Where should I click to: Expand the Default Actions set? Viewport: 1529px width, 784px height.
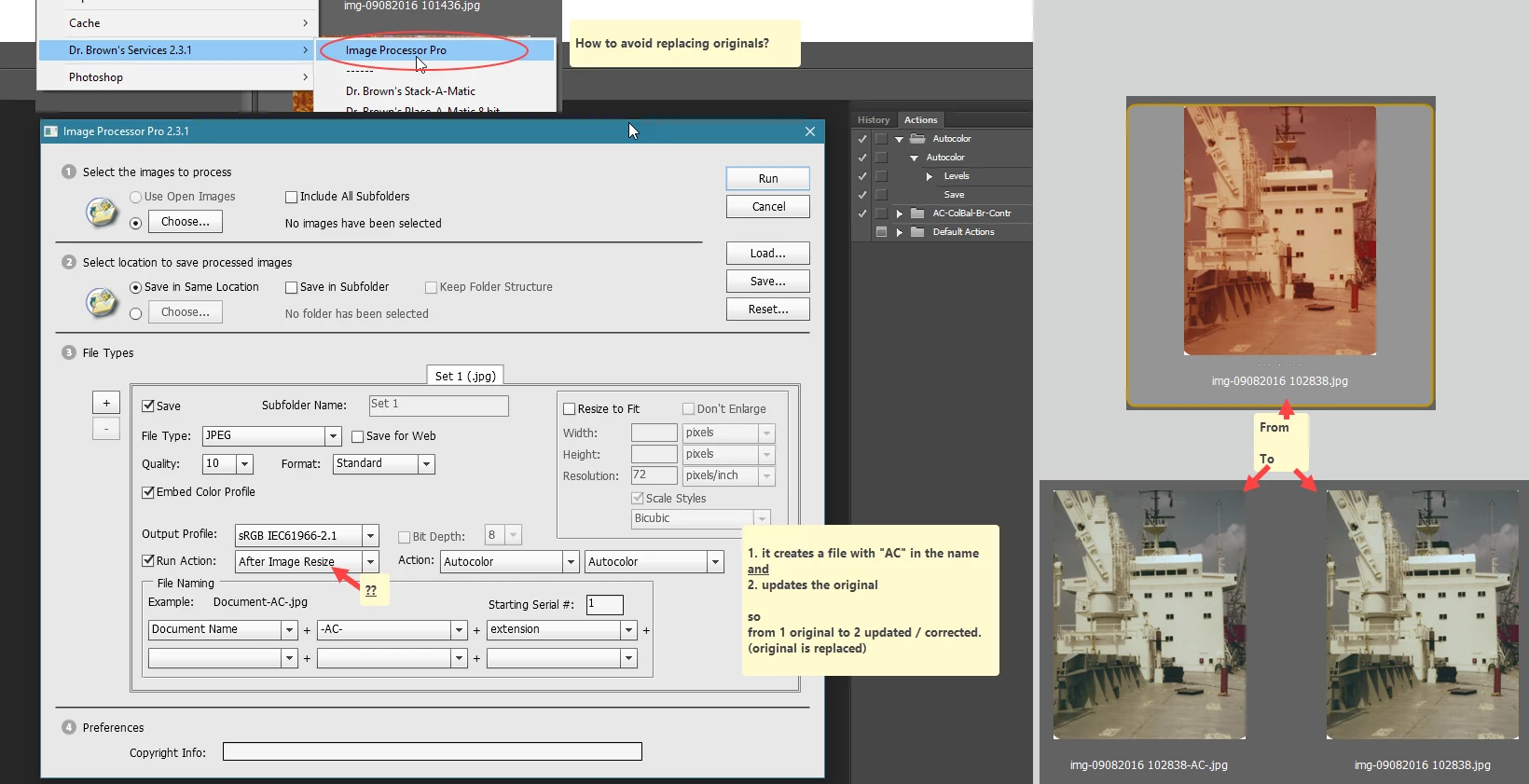[900, 232]
